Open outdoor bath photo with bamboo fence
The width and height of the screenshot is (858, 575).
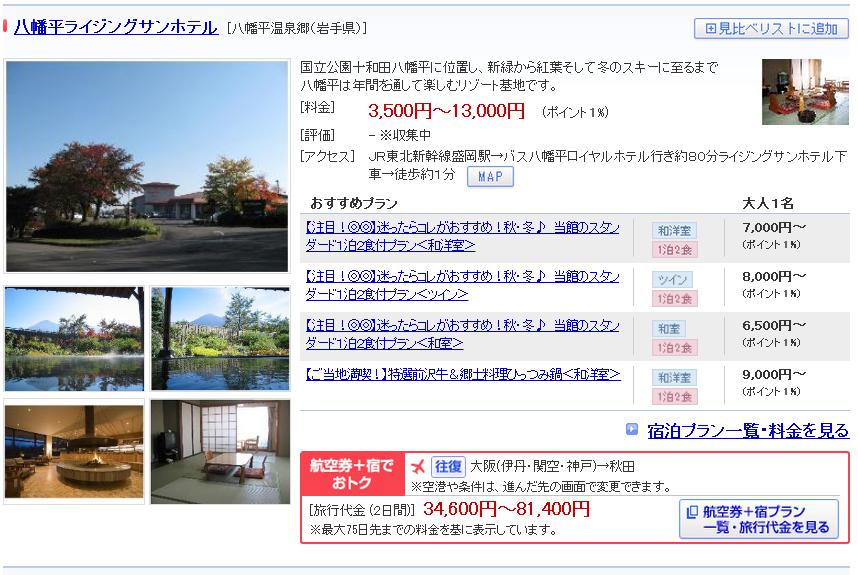221,339
